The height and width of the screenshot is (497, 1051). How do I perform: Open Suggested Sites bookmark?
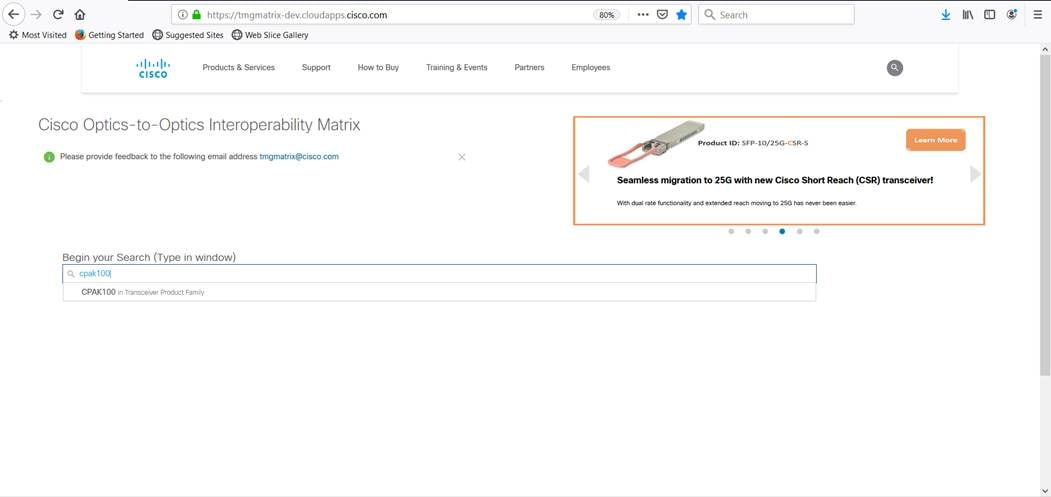(x=188, y=35)
